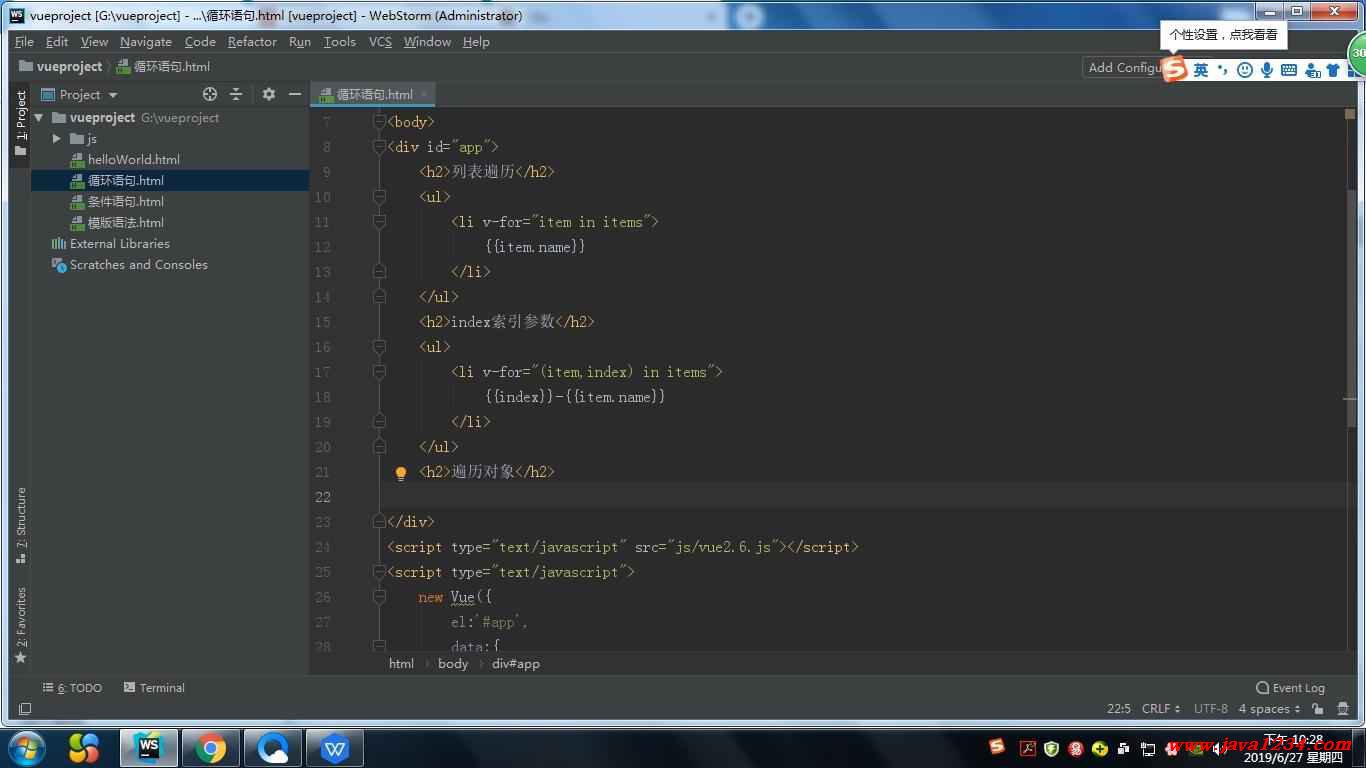Click the tool windows quick-access icon
This screenshot has width=1366, height=768.
pos(25,709)
